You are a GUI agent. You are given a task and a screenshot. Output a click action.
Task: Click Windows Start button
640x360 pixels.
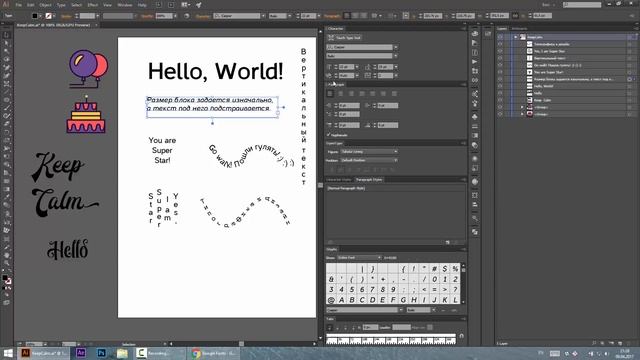(x=8, y=353)
